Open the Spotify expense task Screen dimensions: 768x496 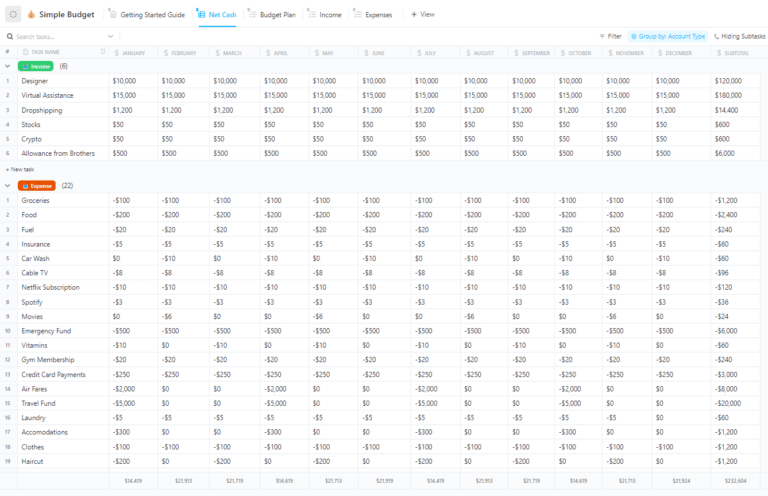point(32,303)
